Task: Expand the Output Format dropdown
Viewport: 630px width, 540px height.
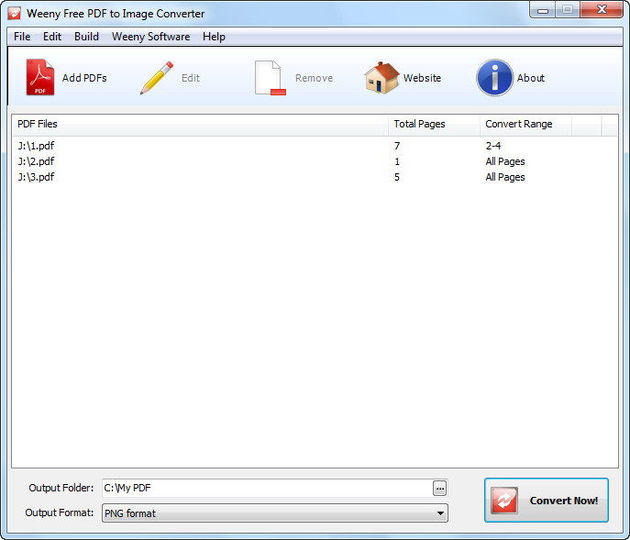Action: (x=440, y=513)
